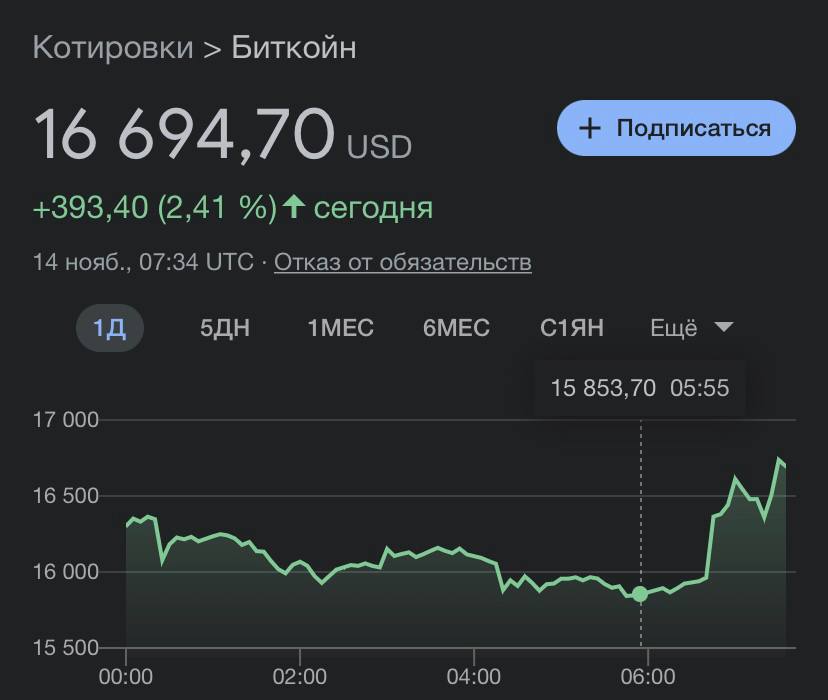Show the 1МЕС chart period
This screenshot has height=700, width=828.
coord(340,328)
